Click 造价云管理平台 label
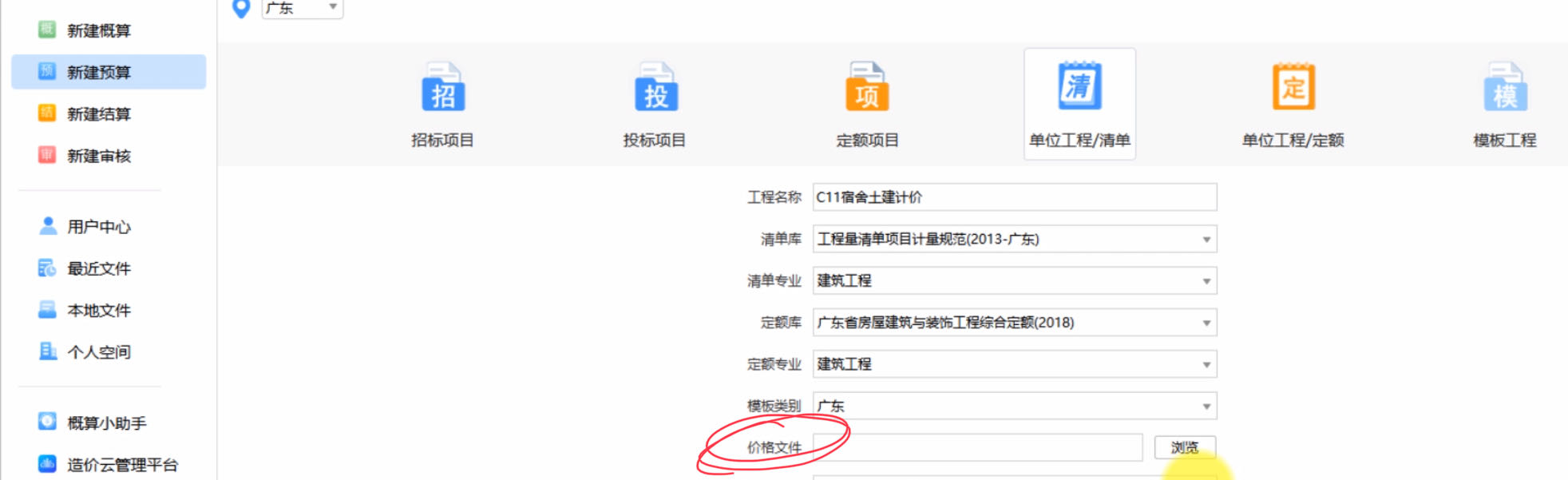 click(x=123, y=464)
